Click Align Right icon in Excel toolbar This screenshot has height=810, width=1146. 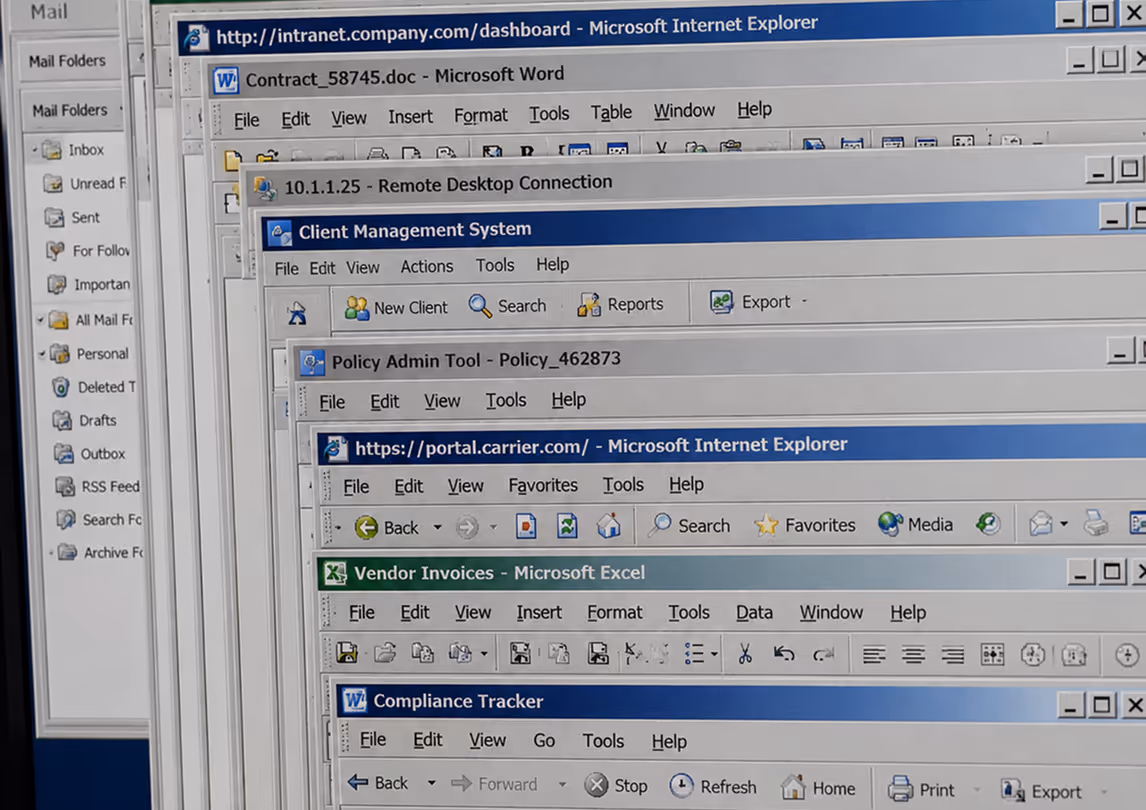(952, 655)
